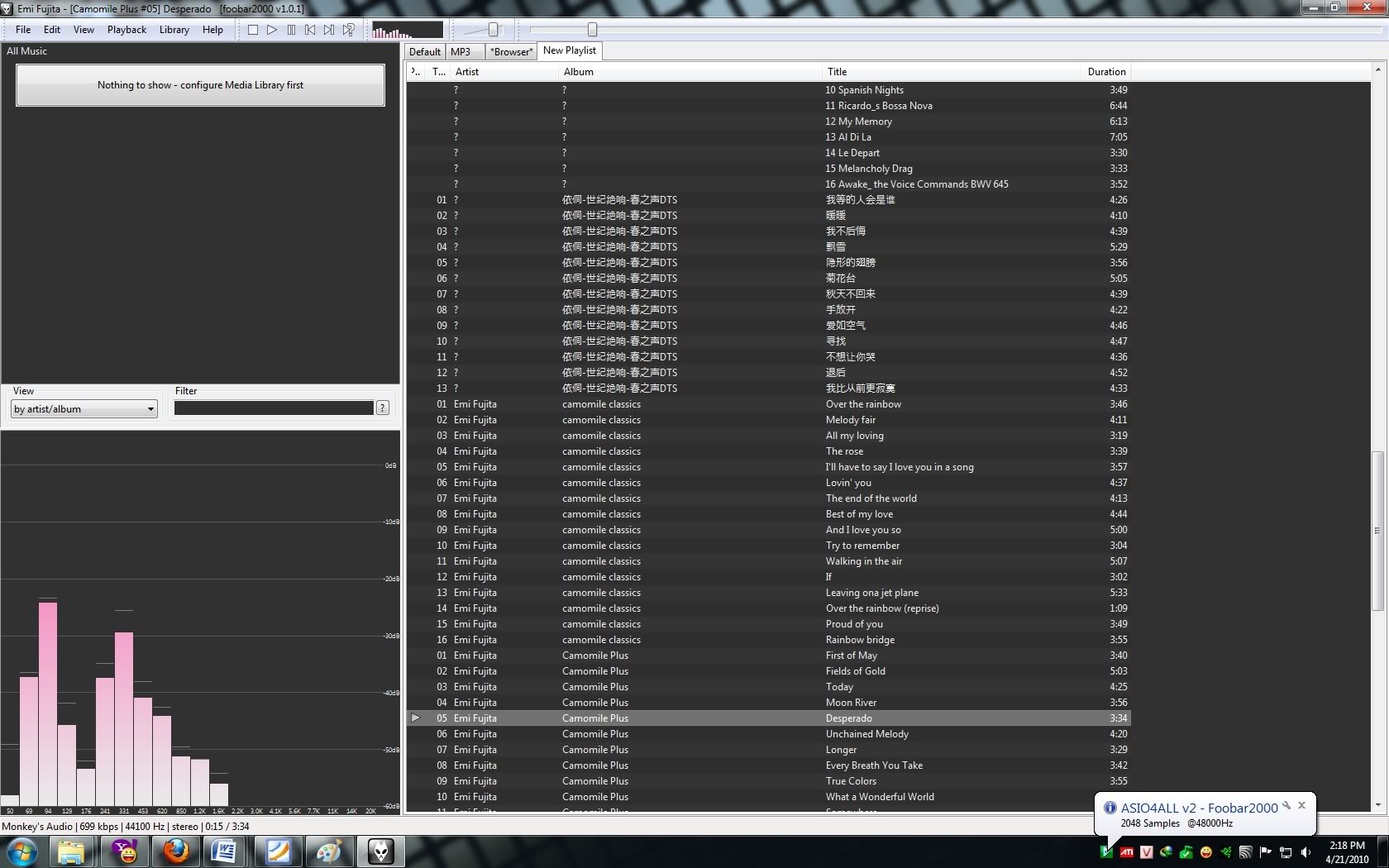This screenshot has height=868, width=1389.
Task: Skip to the next track
Action: click(329, 30)
